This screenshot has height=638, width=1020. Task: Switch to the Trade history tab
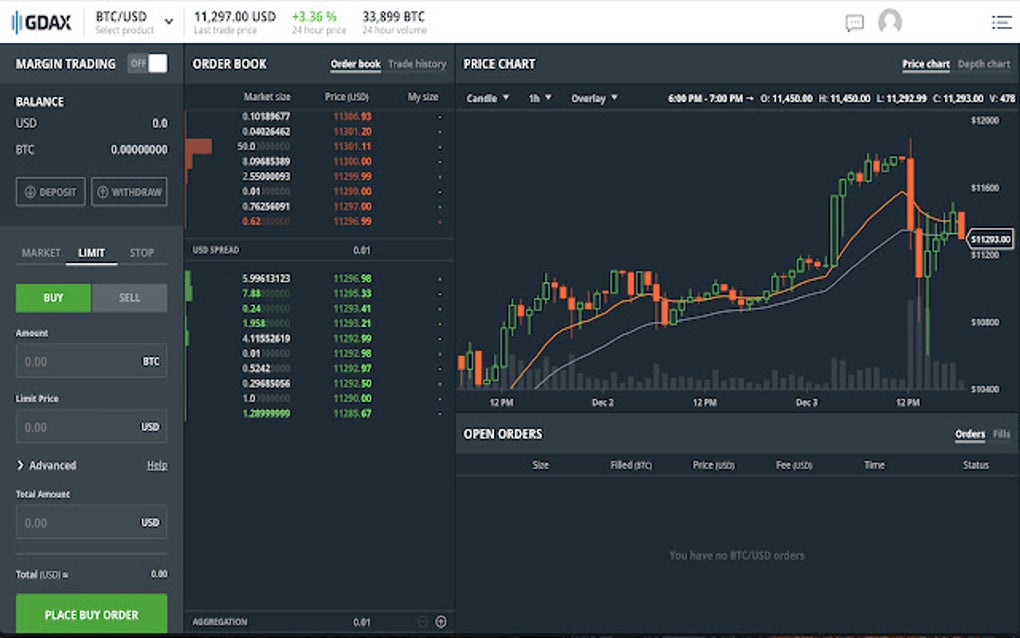(417, 63)
